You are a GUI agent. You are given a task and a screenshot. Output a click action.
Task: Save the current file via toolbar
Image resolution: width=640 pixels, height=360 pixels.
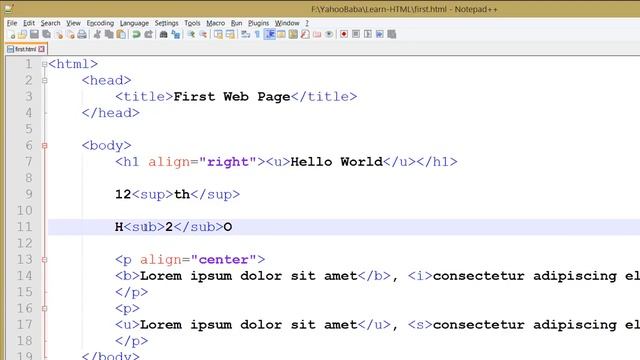click(x=34, y=34)
